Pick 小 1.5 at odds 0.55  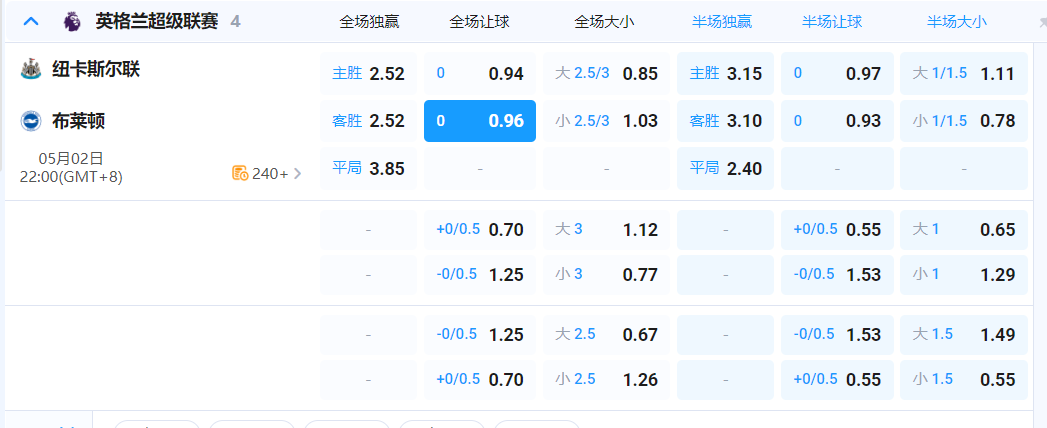(x=964, y=380)
